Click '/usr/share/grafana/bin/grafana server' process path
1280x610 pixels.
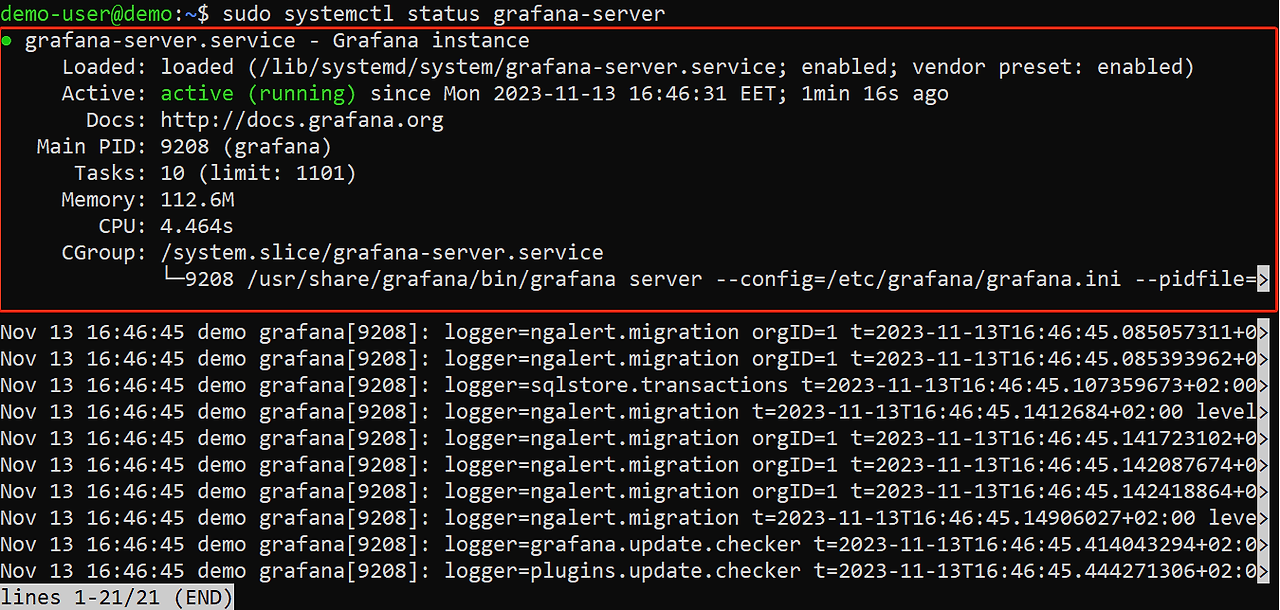473,279
